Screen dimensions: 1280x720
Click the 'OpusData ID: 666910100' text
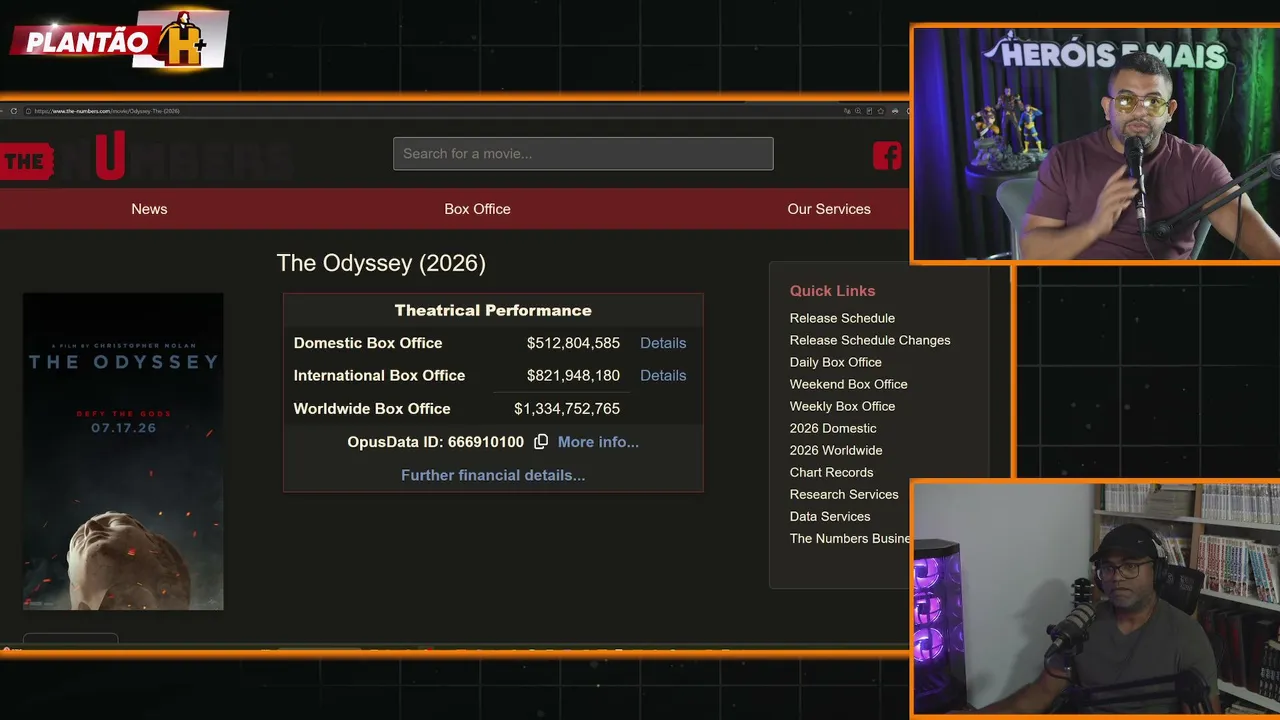(435, 442)
